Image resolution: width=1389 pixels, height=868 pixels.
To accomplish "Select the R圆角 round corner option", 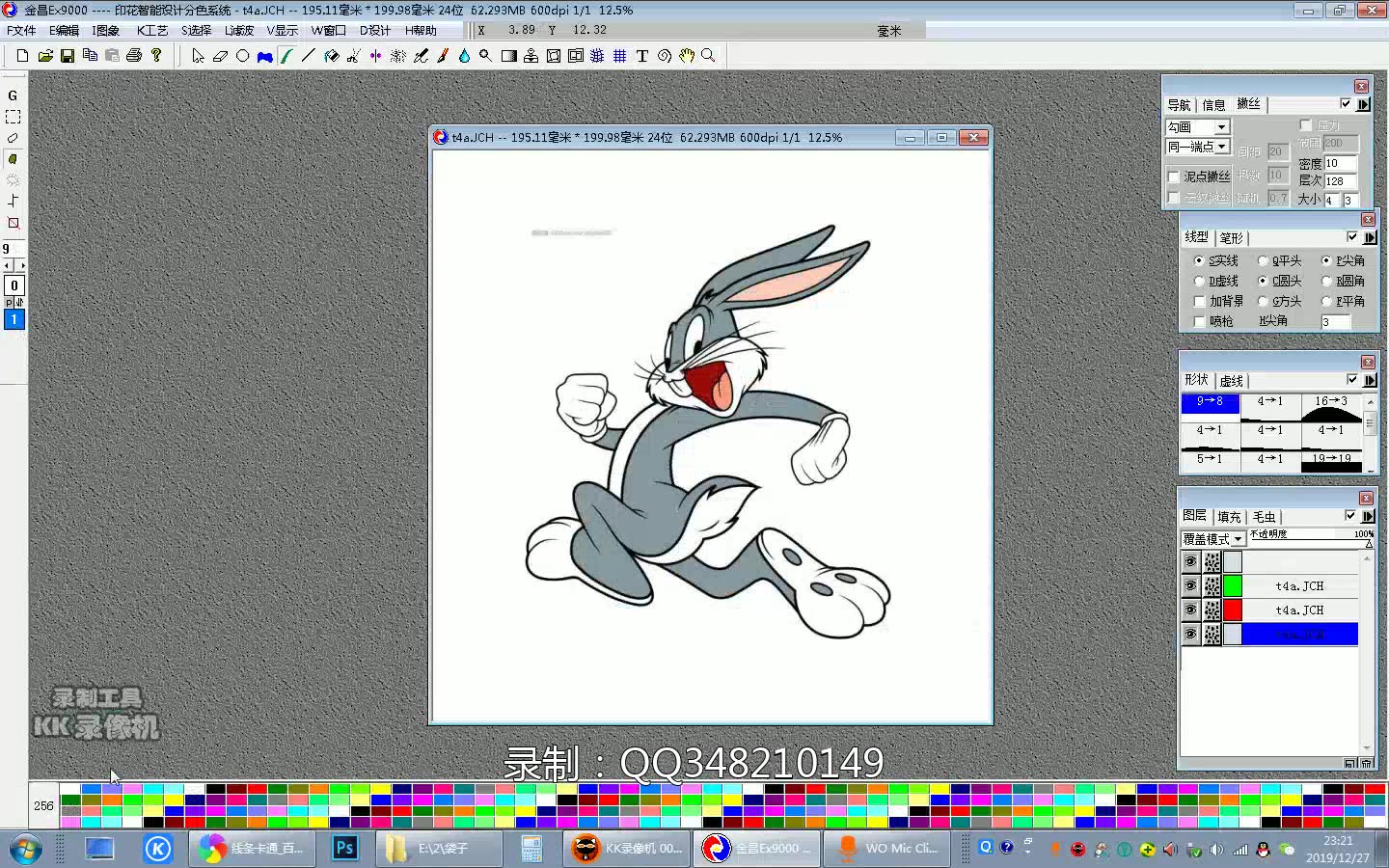I will [x=1326, y=281].
